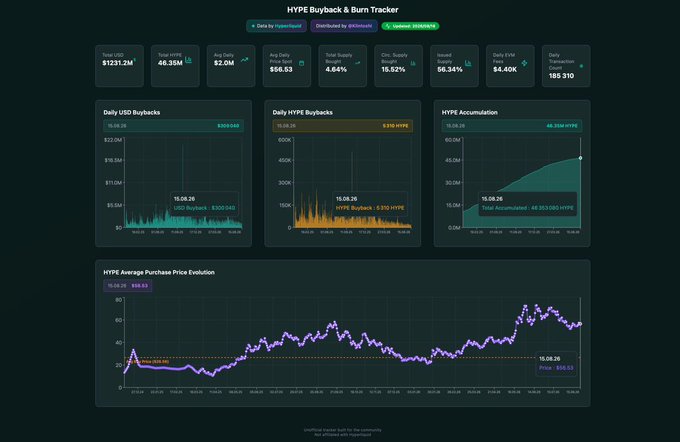Select the 46.35M Total HYPE value
The image size is (680, 442).
[170, 63]
